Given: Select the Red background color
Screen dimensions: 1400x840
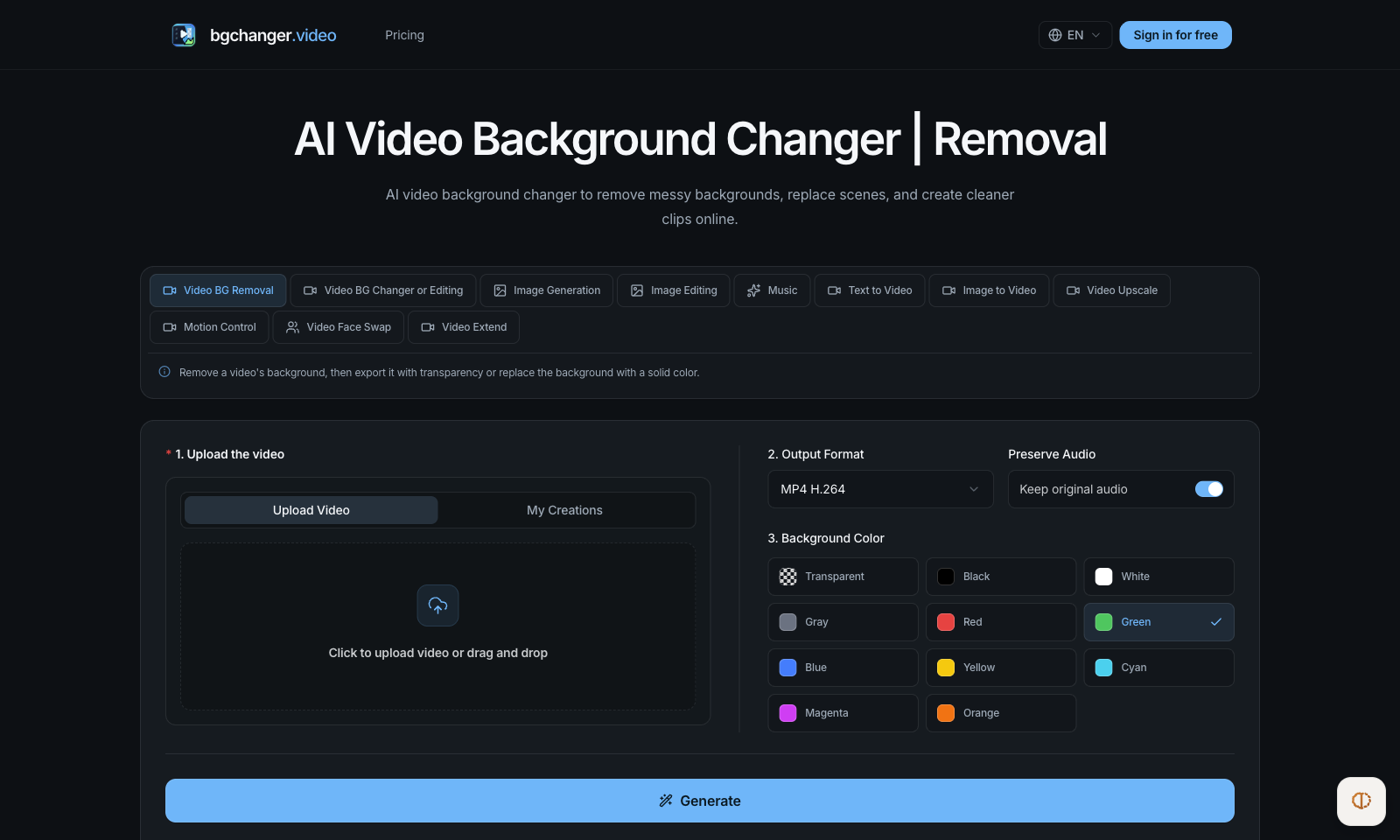Looking at the screenshot, I should [1001, 622].
